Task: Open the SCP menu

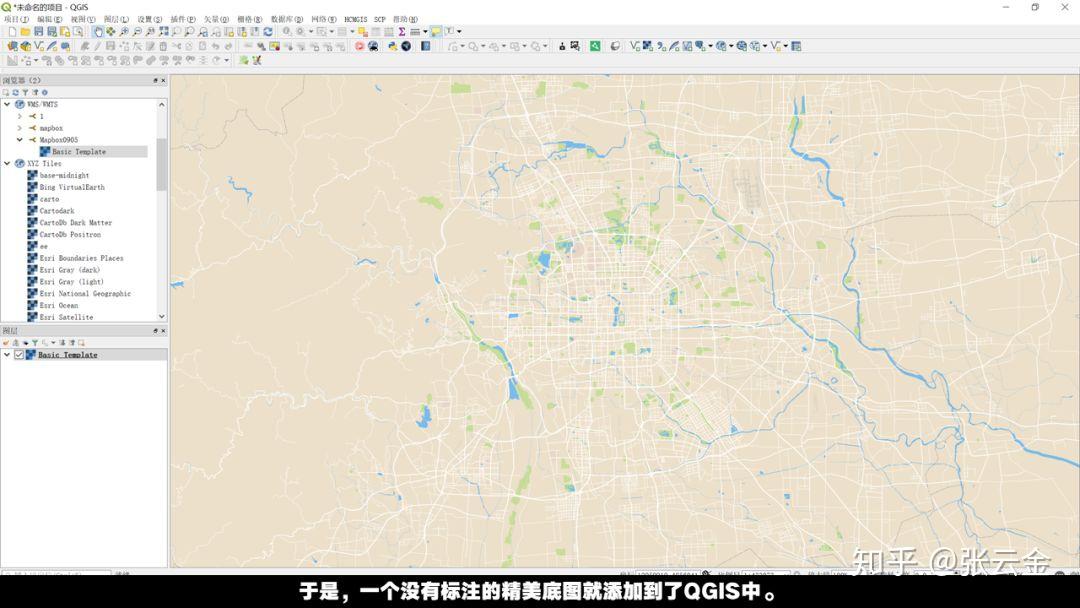Action: coord(380,19)
